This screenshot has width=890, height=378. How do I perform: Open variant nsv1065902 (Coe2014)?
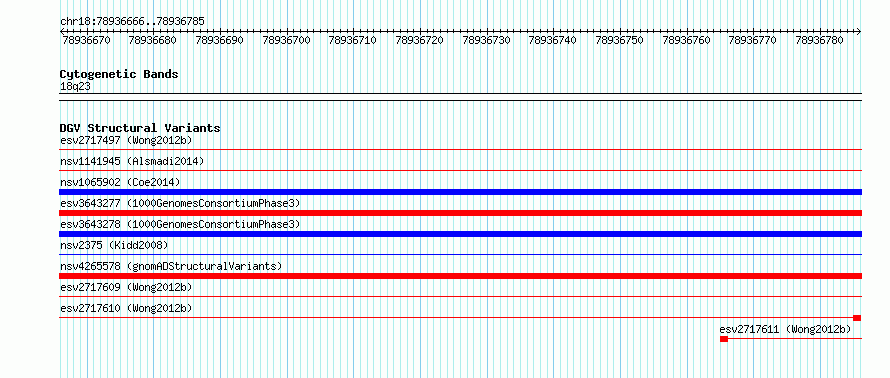point(120,182)
